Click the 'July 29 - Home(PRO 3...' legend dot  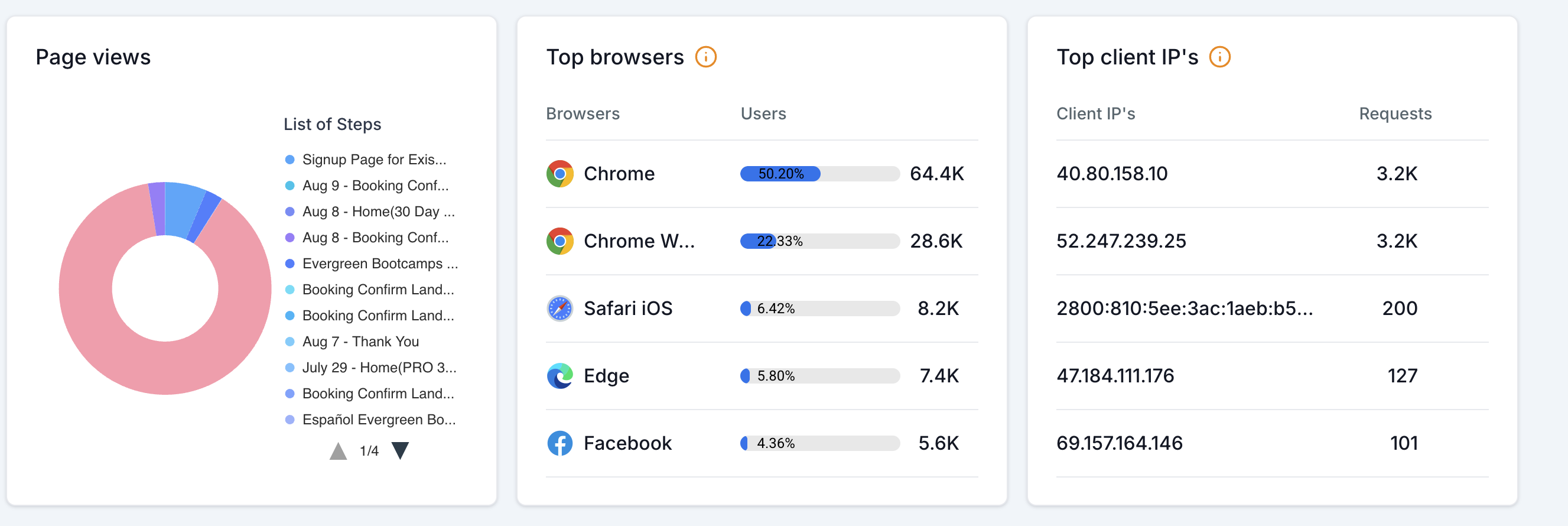tap(289, 368)
